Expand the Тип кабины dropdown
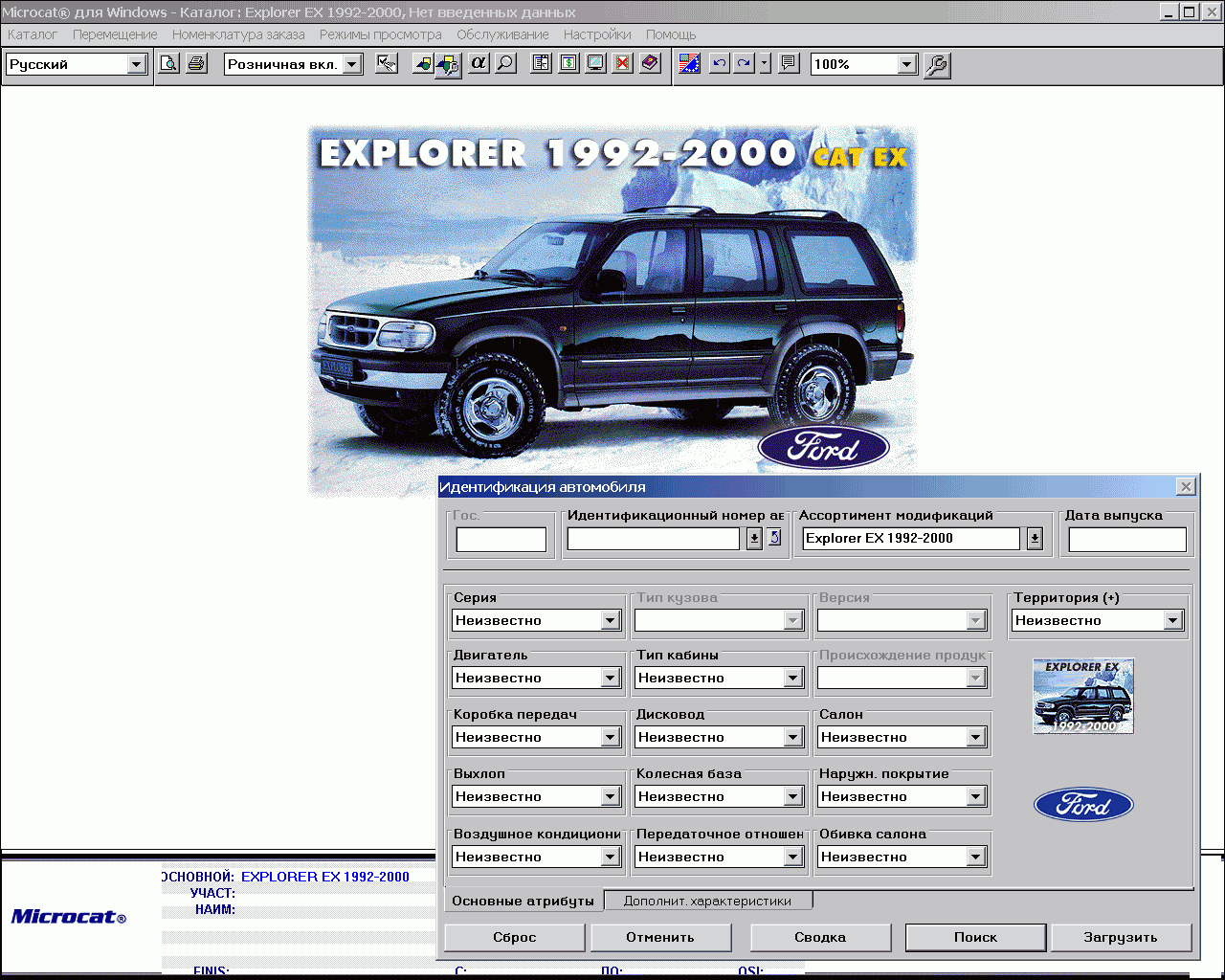 pos(793,678)
